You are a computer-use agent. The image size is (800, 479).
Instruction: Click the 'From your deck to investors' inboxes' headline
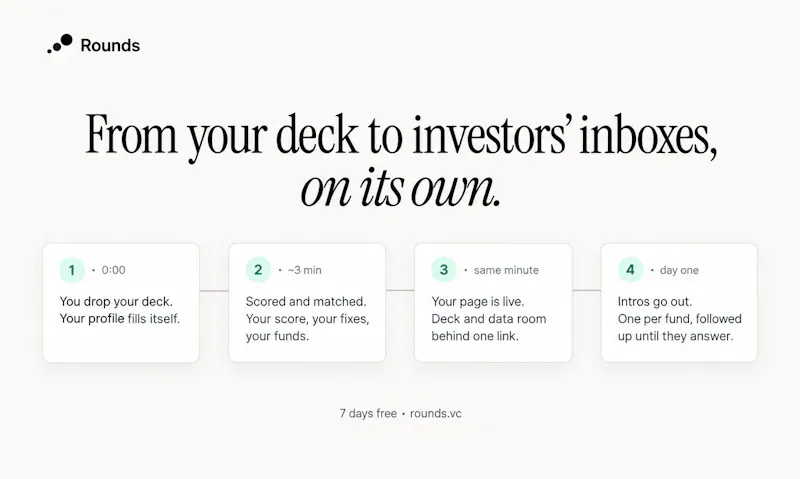pyautogui.click(x=402, y=135)
